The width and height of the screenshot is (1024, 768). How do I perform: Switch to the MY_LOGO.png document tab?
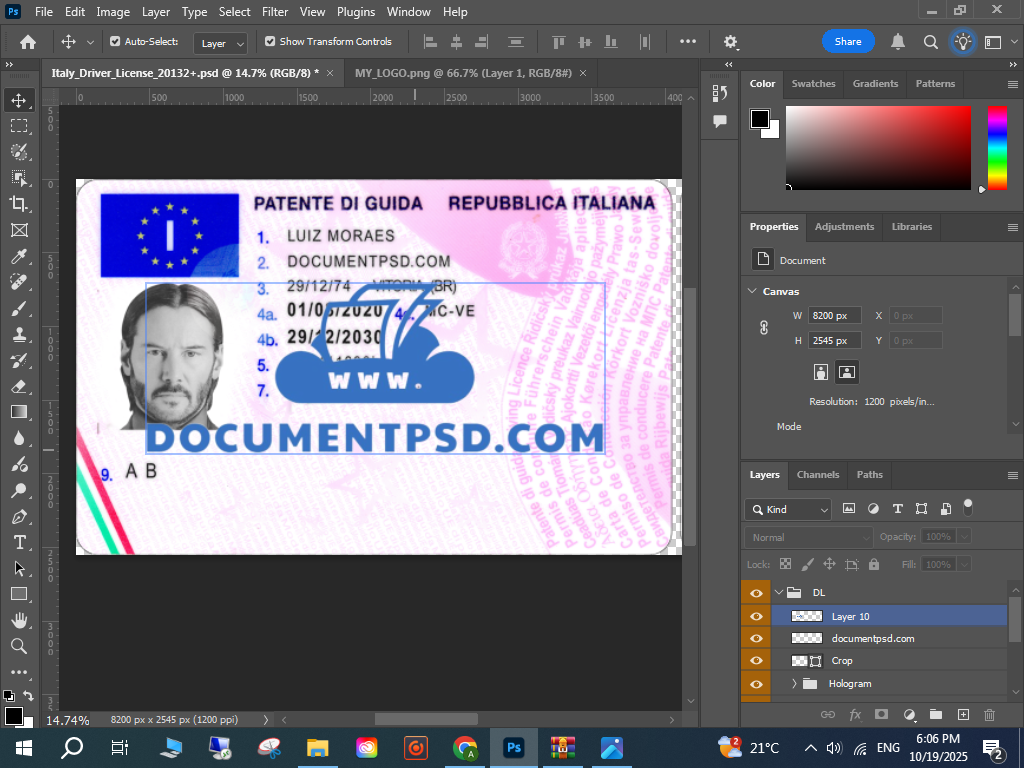coord(462,73)
